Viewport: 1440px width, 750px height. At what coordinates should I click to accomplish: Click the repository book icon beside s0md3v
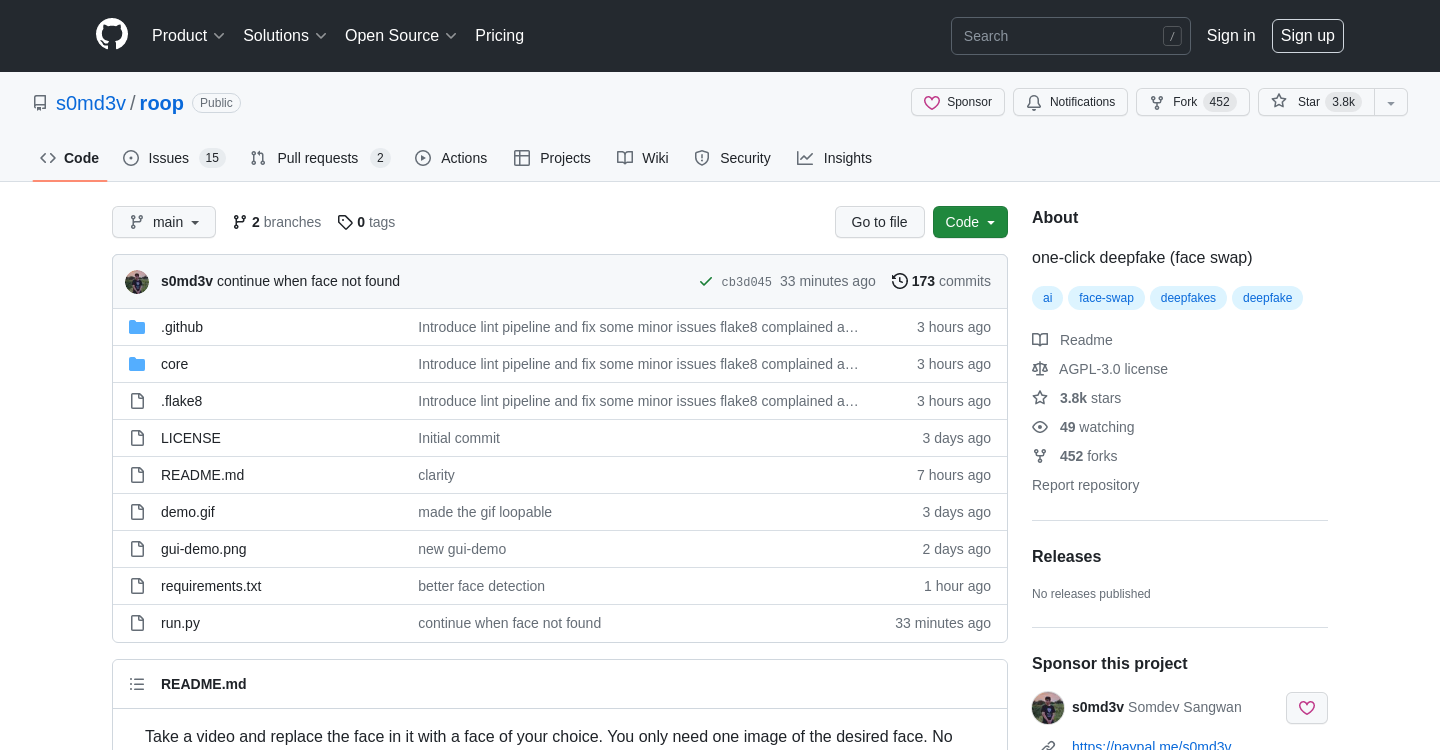coord(40,103)
